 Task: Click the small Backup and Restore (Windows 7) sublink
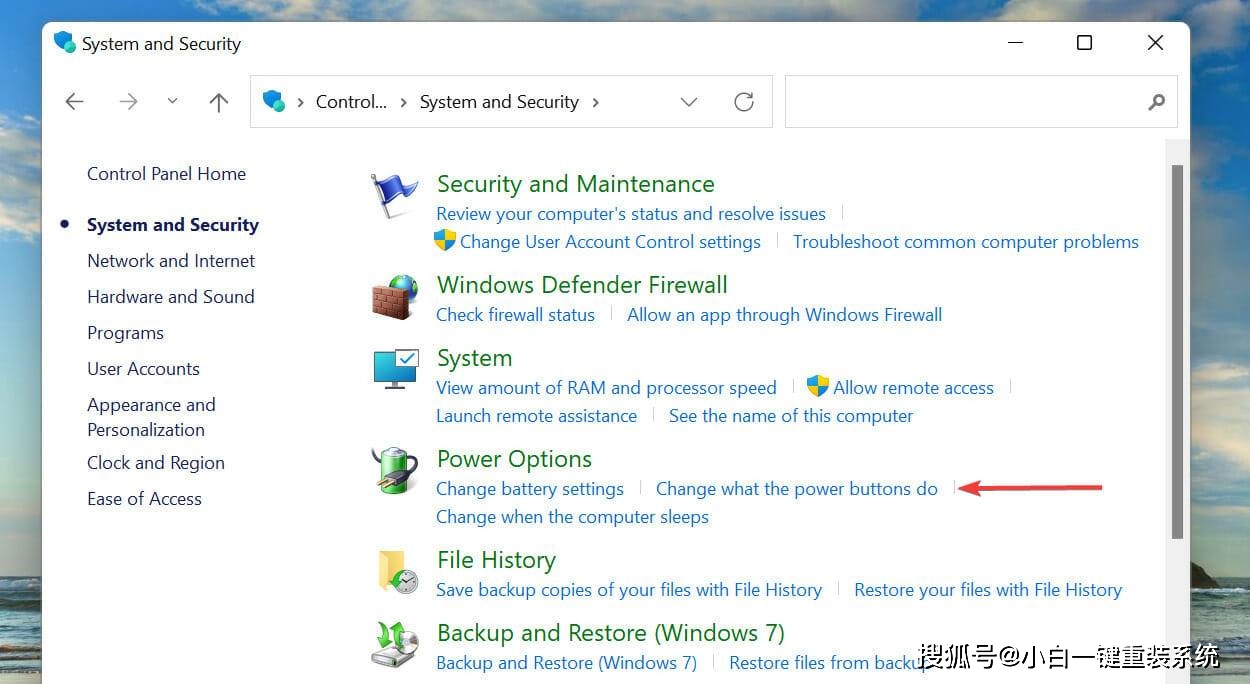pyautogui.click(x=566, y=663)
